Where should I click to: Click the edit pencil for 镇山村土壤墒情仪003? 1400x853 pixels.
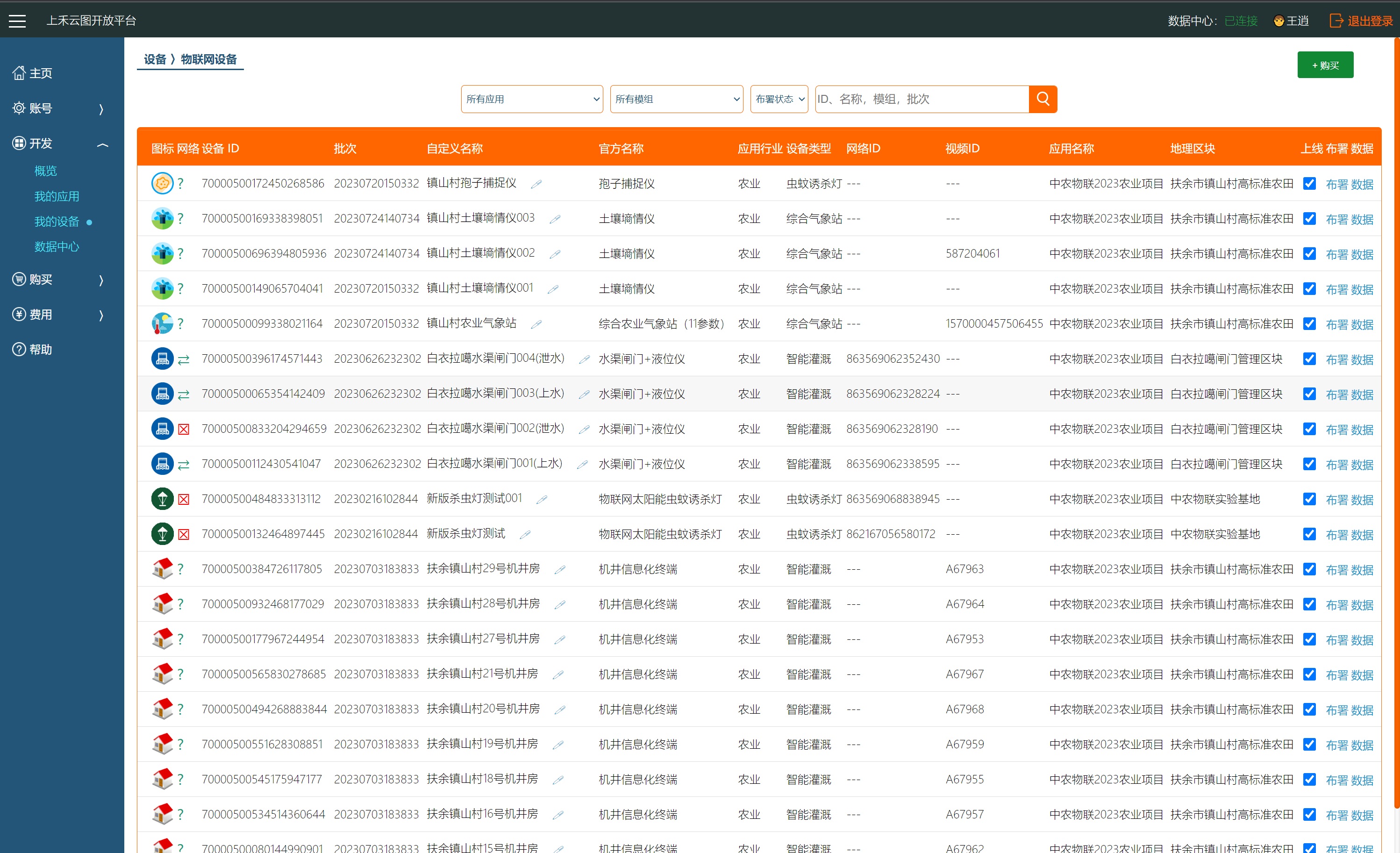[x=555, y=219]
